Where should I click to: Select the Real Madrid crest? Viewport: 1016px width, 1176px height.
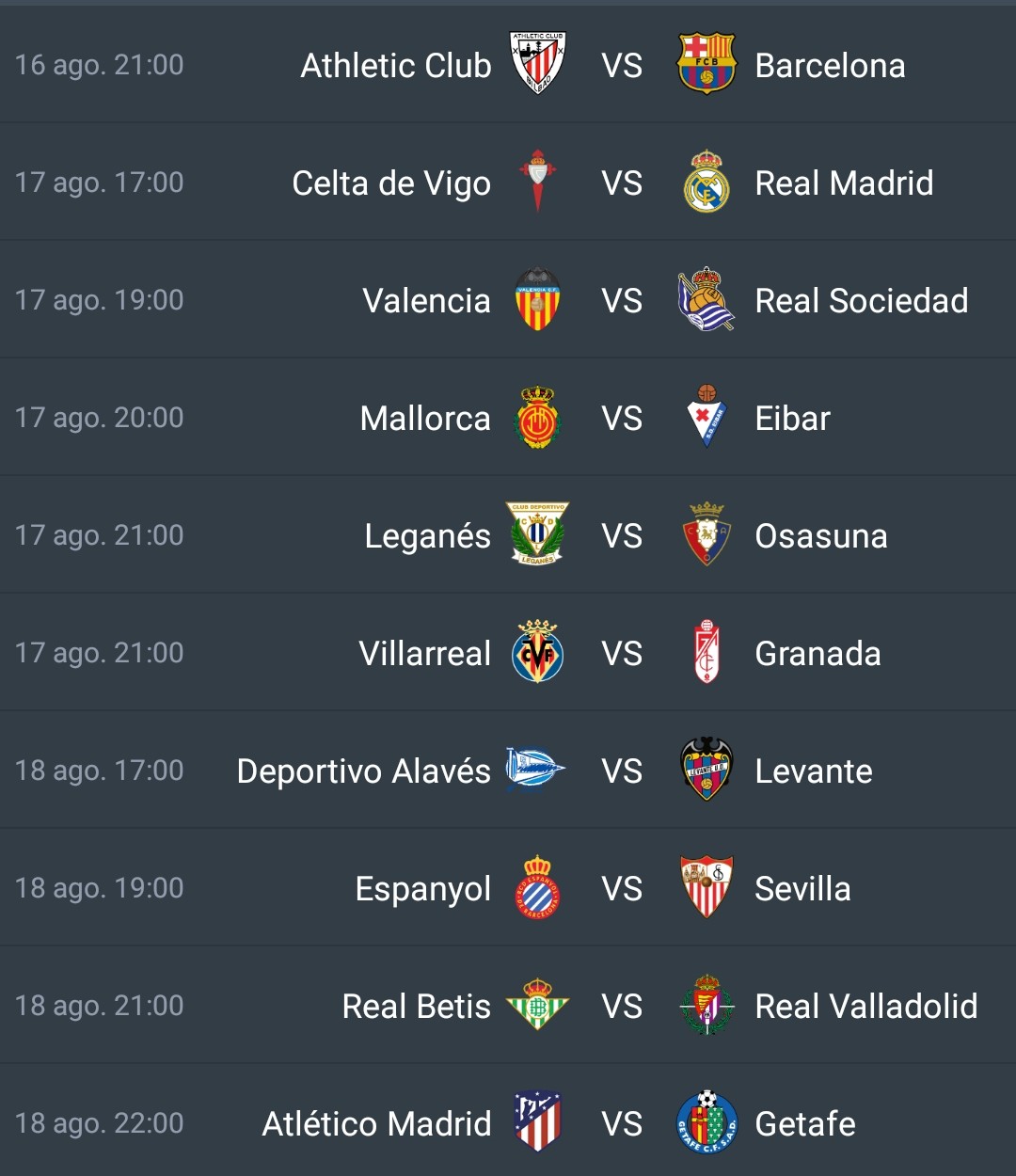[706, 181]
